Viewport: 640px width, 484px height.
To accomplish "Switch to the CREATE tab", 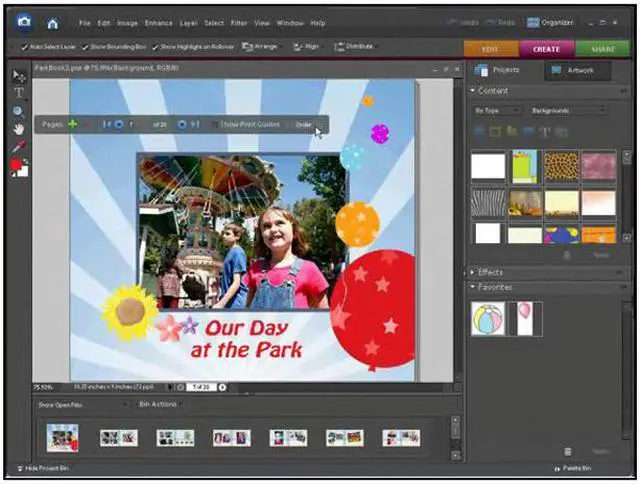I will pos(547,49).
